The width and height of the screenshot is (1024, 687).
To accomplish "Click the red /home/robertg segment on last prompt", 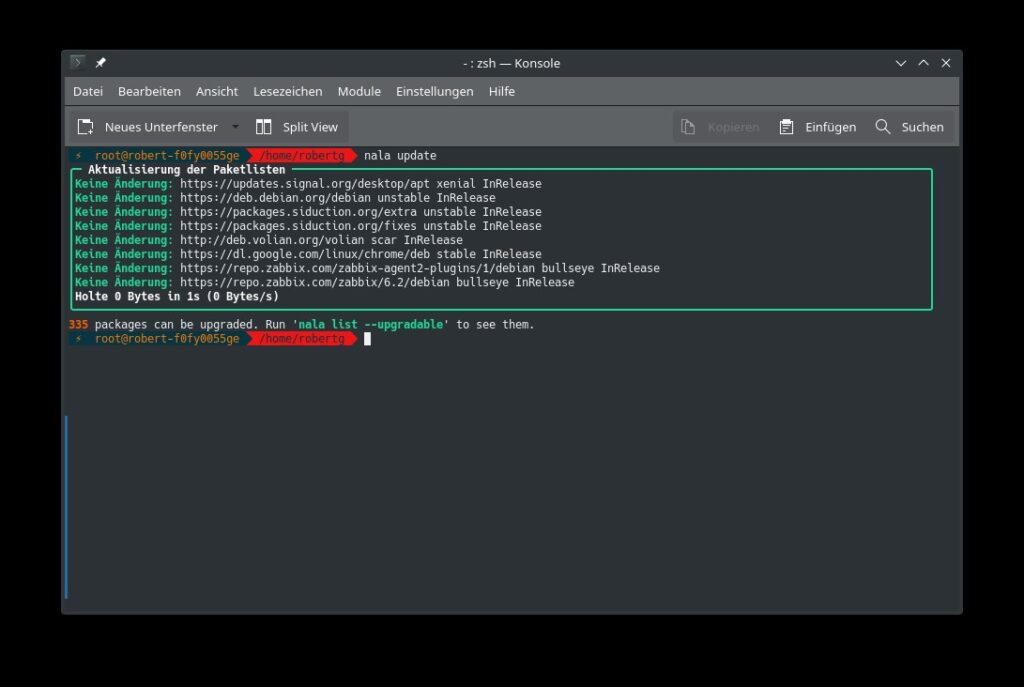I will (302, 338).
